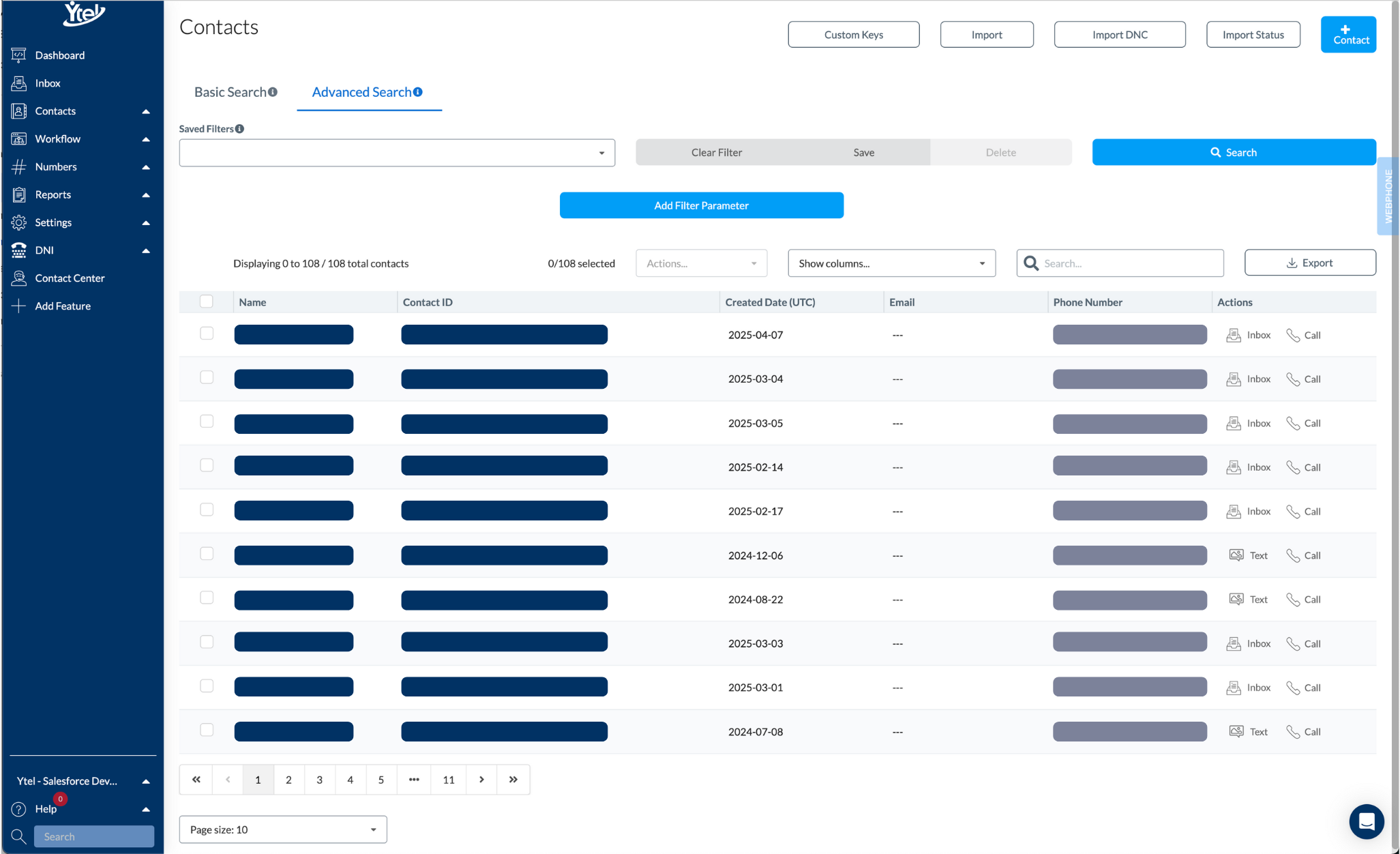Toggle the select-all header checkbox
This screenshot has width=1400, height=854.
tap(207, 301)
